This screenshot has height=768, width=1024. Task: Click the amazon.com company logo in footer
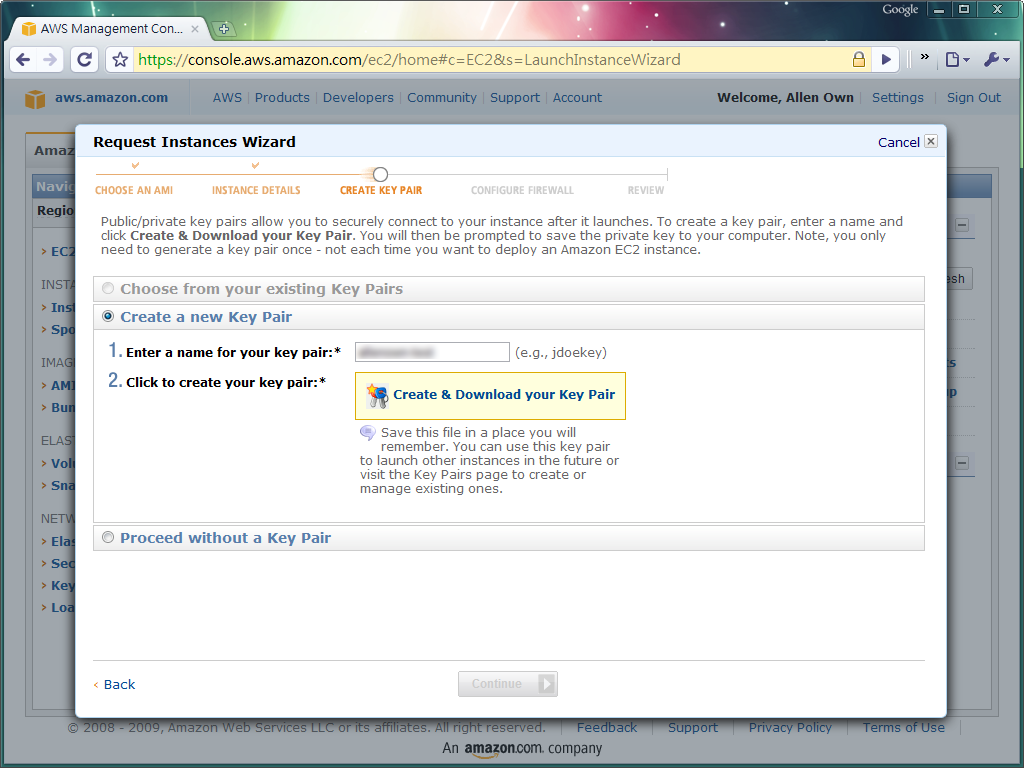coord(504,748)
